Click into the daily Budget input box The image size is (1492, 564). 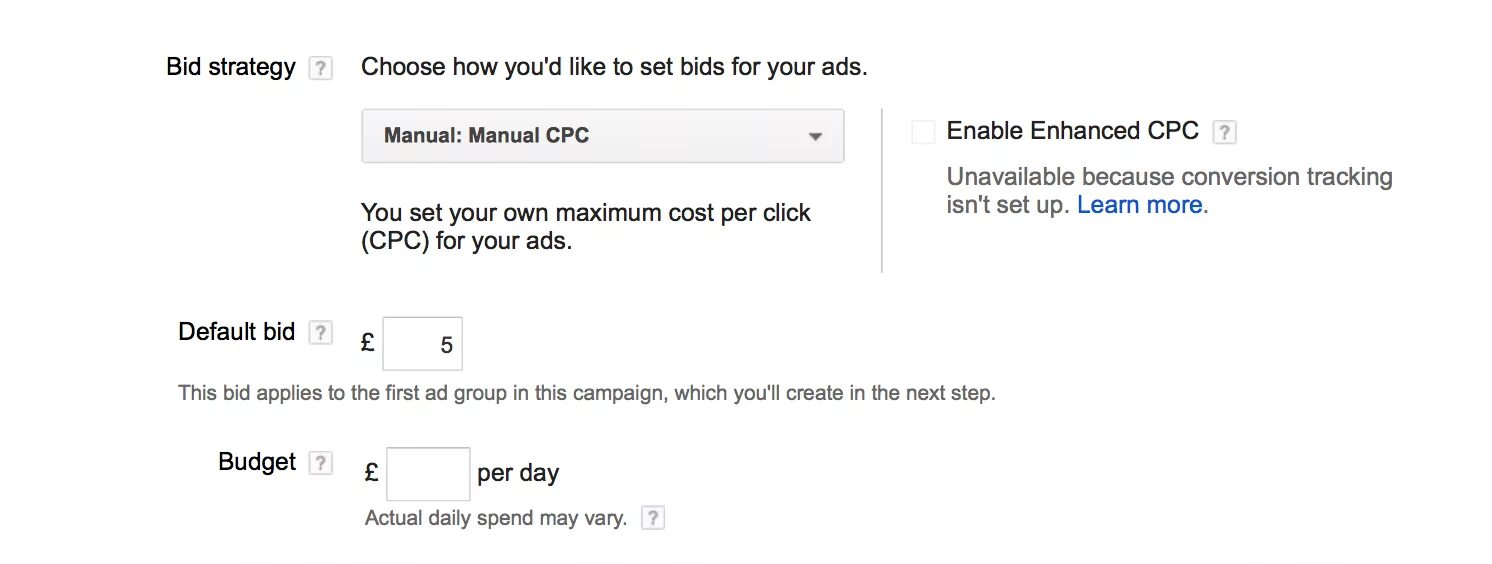click(x=428, y=474)
